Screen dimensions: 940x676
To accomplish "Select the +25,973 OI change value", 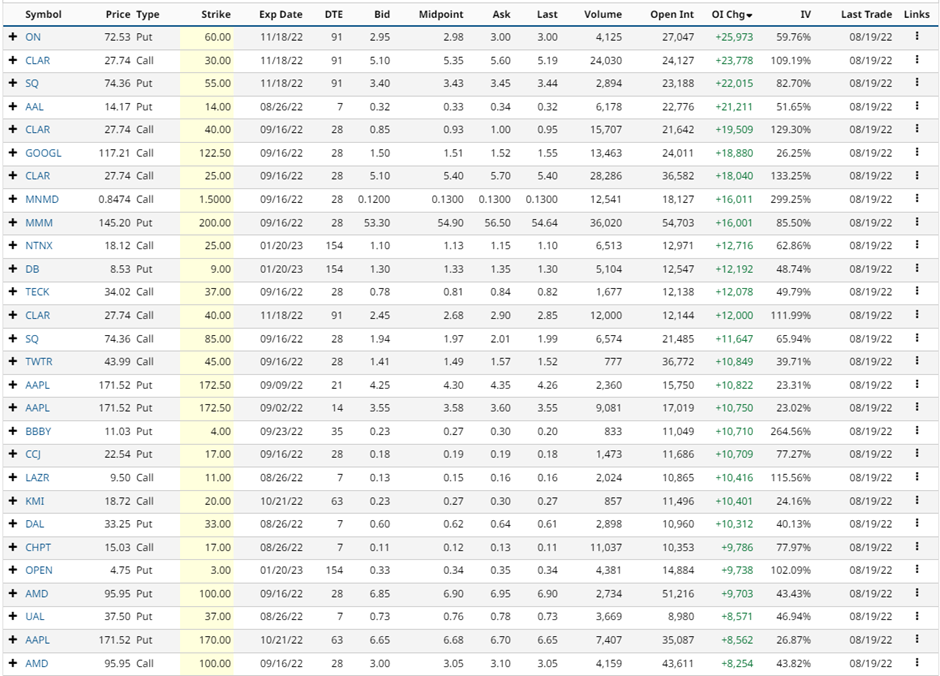I will (734, 37).
